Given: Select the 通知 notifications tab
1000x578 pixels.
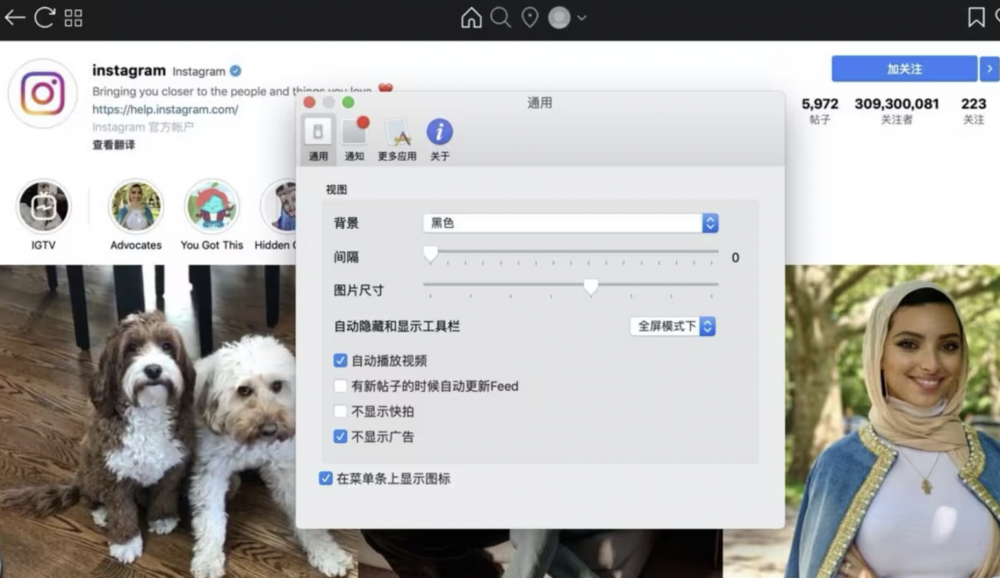Looking at the screenshot, I should (x=355, y=139).
